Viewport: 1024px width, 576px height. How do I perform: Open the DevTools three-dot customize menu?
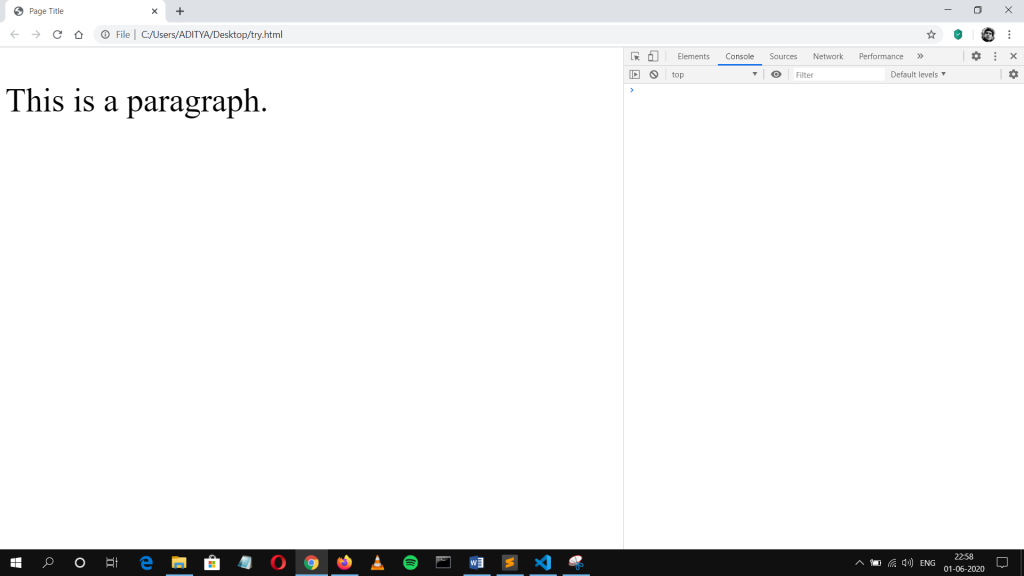click(x=995, y=57)
